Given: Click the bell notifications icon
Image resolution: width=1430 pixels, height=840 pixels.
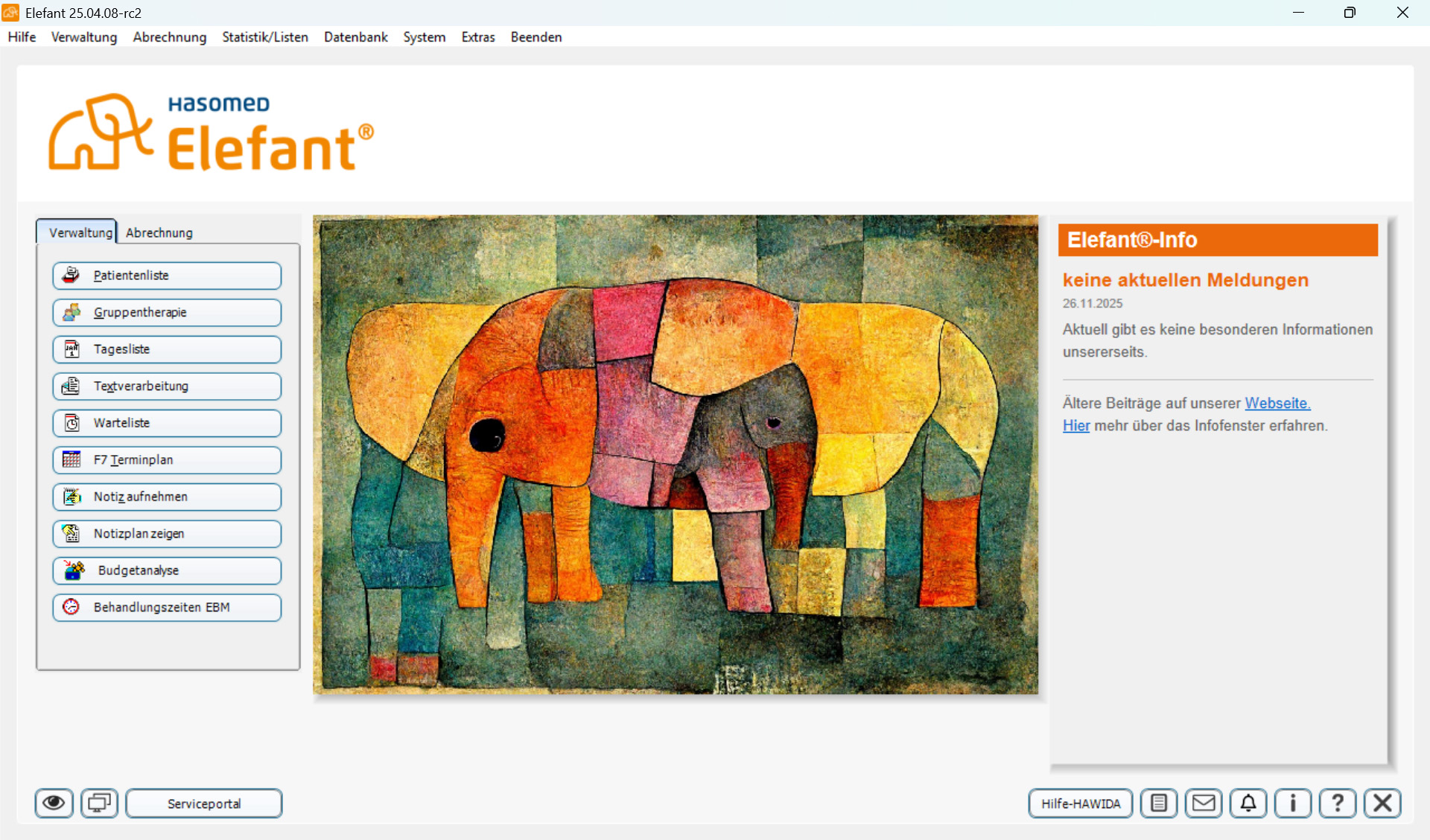Looking at the screenshot, I should coord(1248,803).
